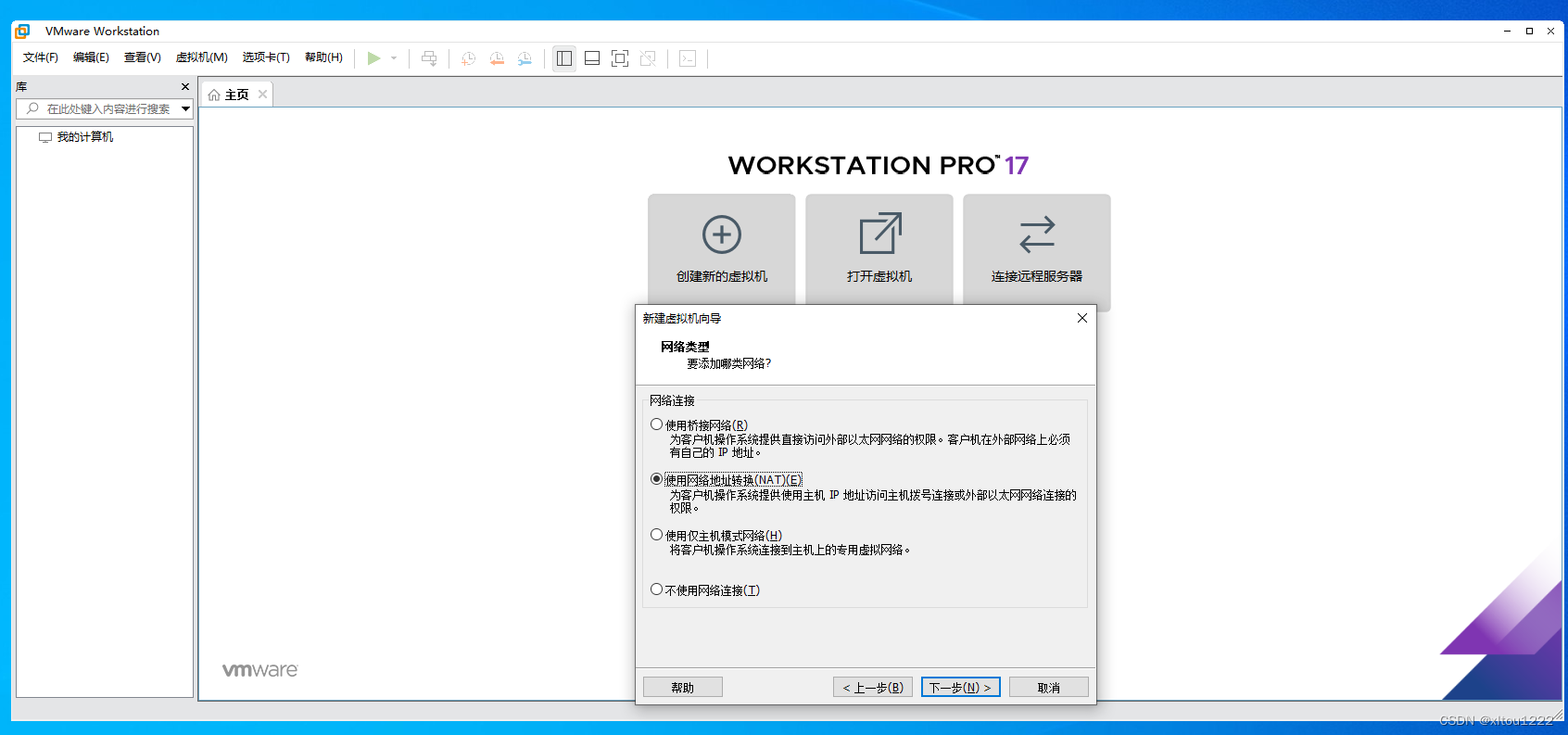The height and width of the screenshot is (735, 1568).
Task: Click the console view icon
Action: (x=688, y=58)
